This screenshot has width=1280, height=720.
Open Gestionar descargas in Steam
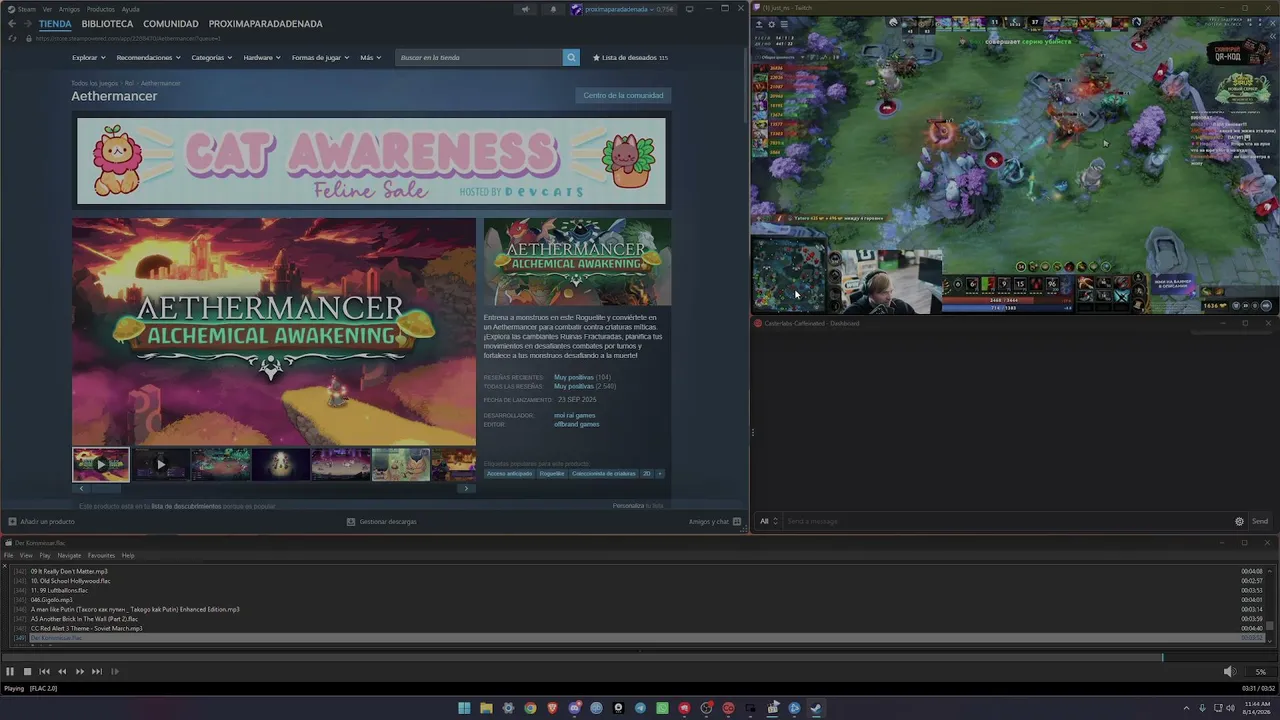tap(382, 521)
